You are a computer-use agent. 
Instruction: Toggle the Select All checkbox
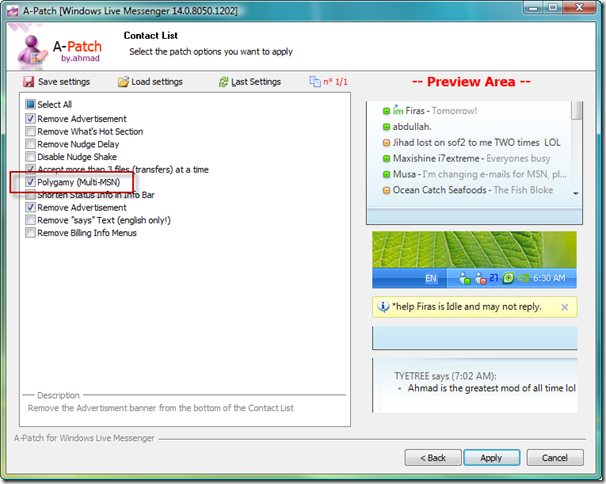30,104
